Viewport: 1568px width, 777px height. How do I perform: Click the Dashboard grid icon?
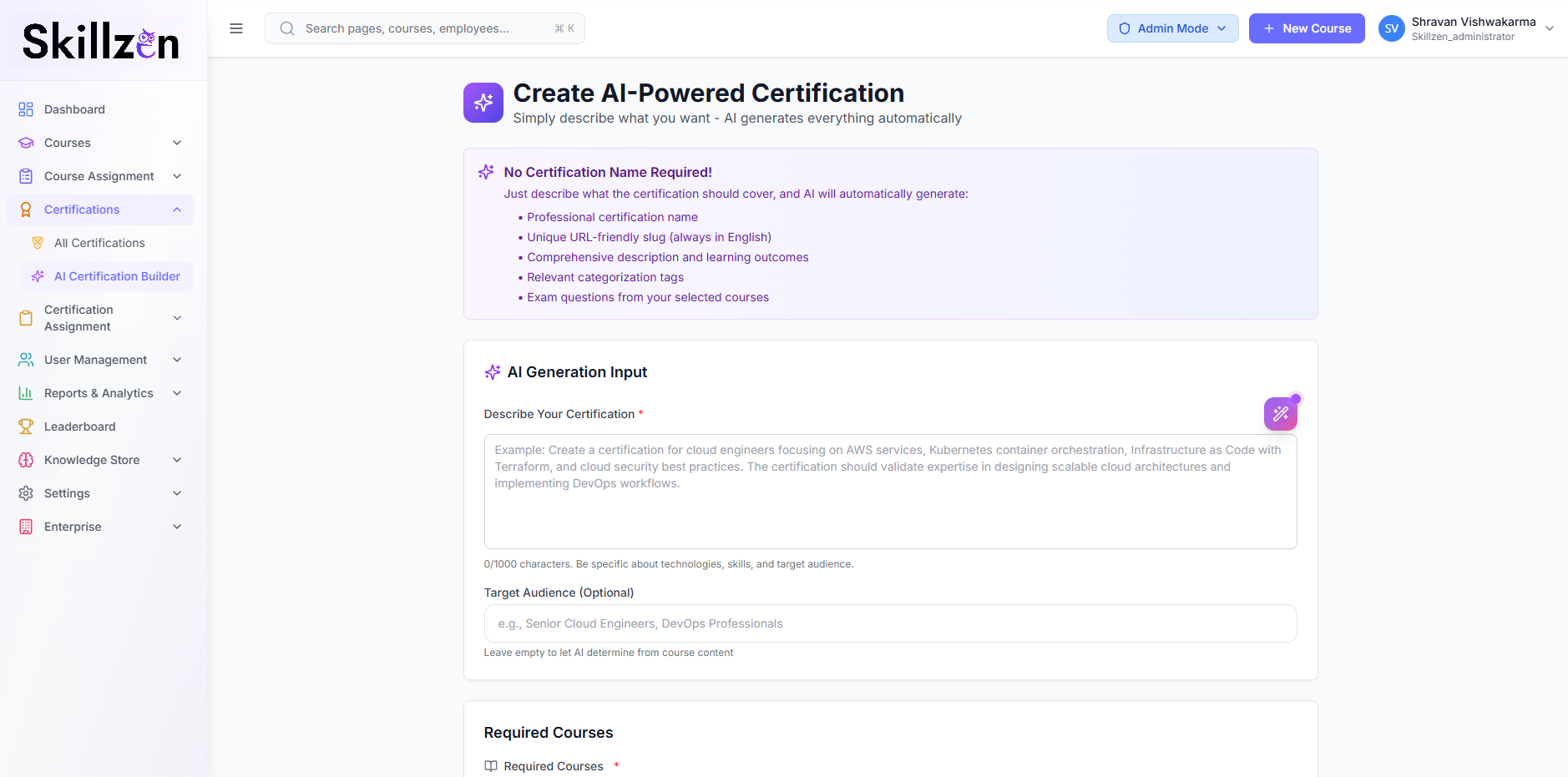tap(26, 109)
